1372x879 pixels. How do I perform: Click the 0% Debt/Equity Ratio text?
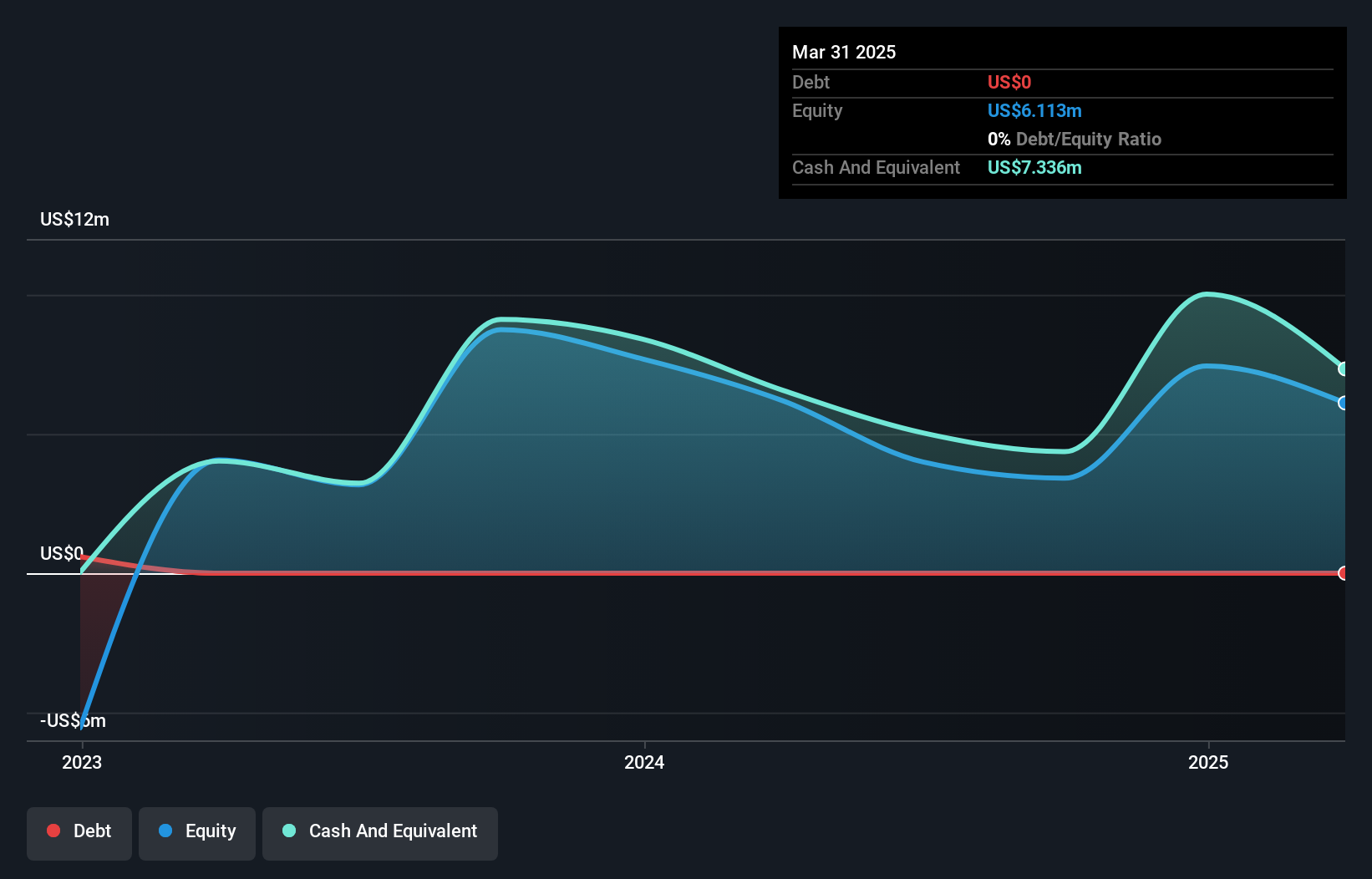[x=1075, y=139]
